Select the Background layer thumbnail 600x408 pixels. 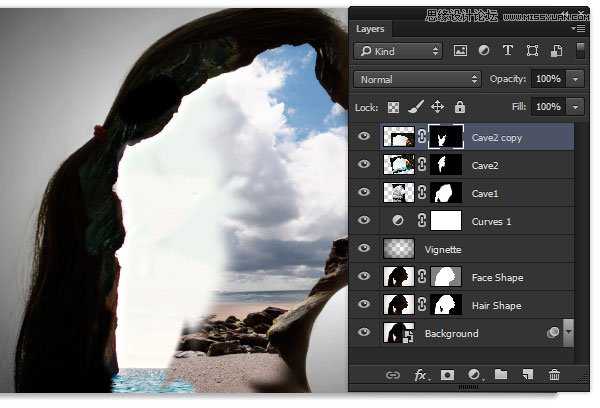tap(399, 332)
